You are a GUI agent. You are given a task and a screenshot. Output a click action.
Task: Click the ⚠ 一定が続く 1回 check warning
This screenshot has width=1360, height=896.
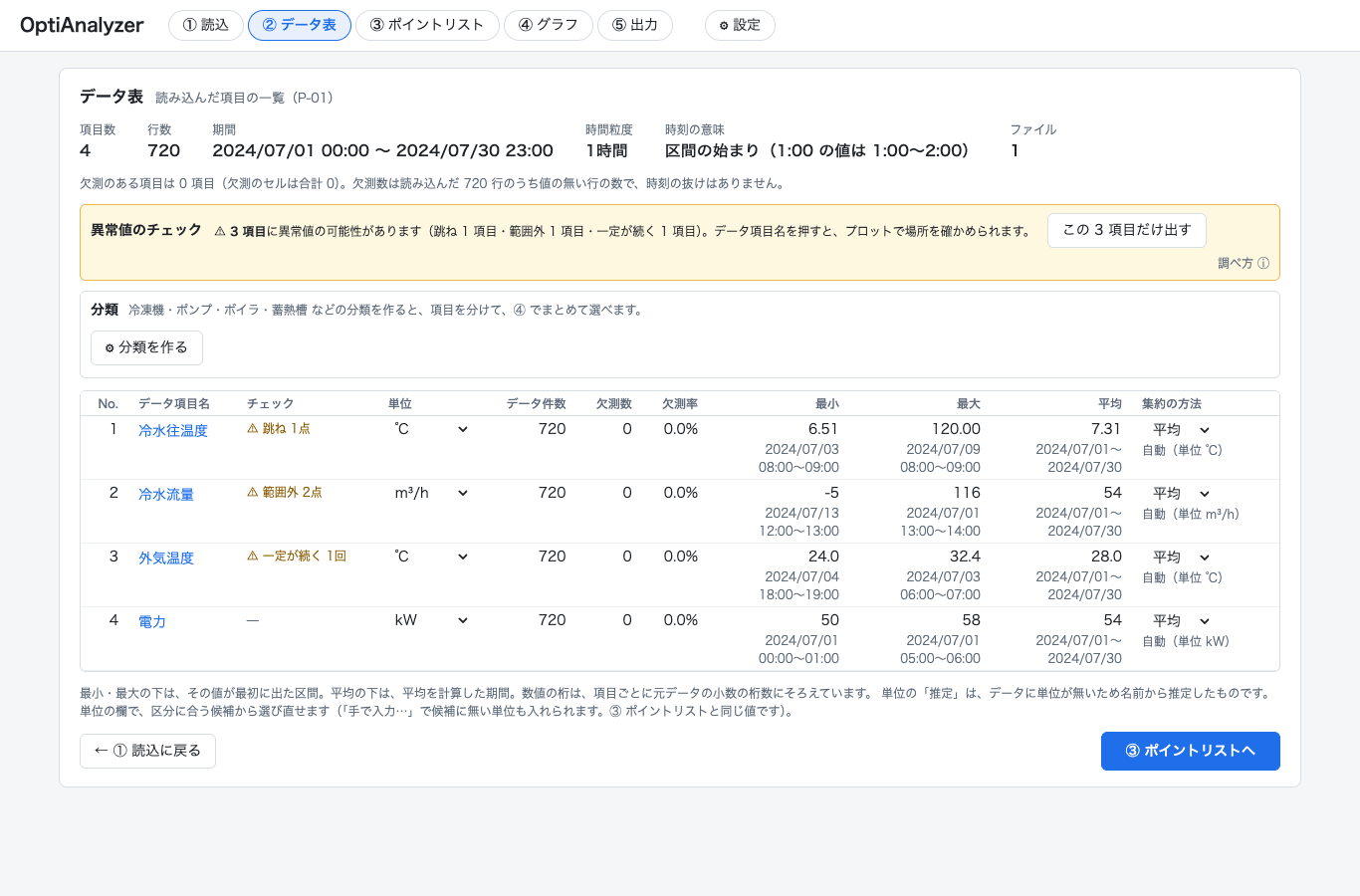tap(297, 557)
